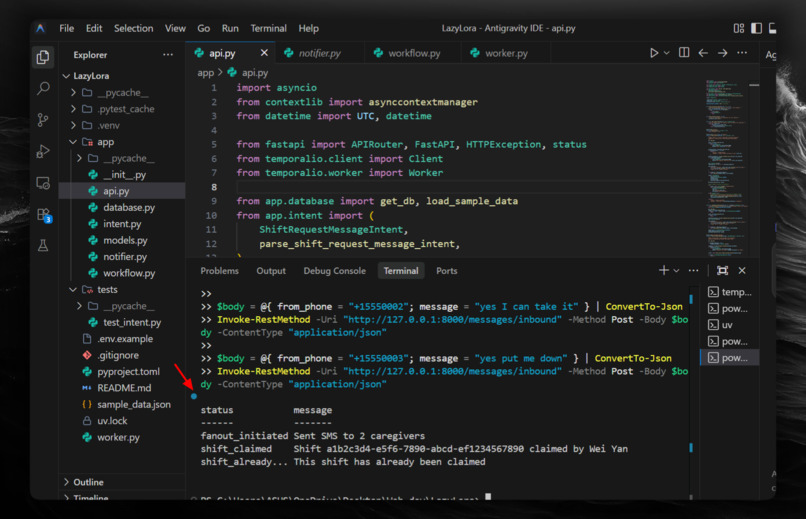Select the temp... terminal instance

point(729,292)
